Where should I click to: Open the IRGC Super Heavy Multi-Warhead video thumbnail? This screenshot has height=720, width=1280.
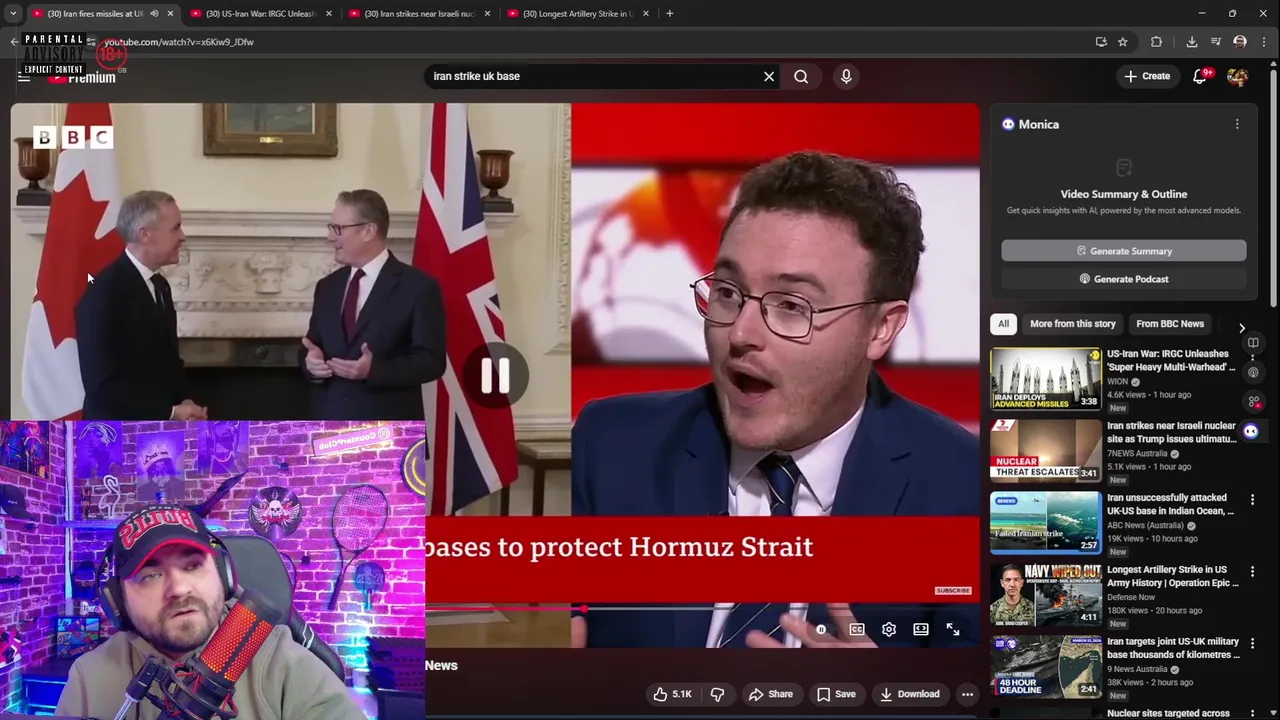click(x=1046, y=378)
